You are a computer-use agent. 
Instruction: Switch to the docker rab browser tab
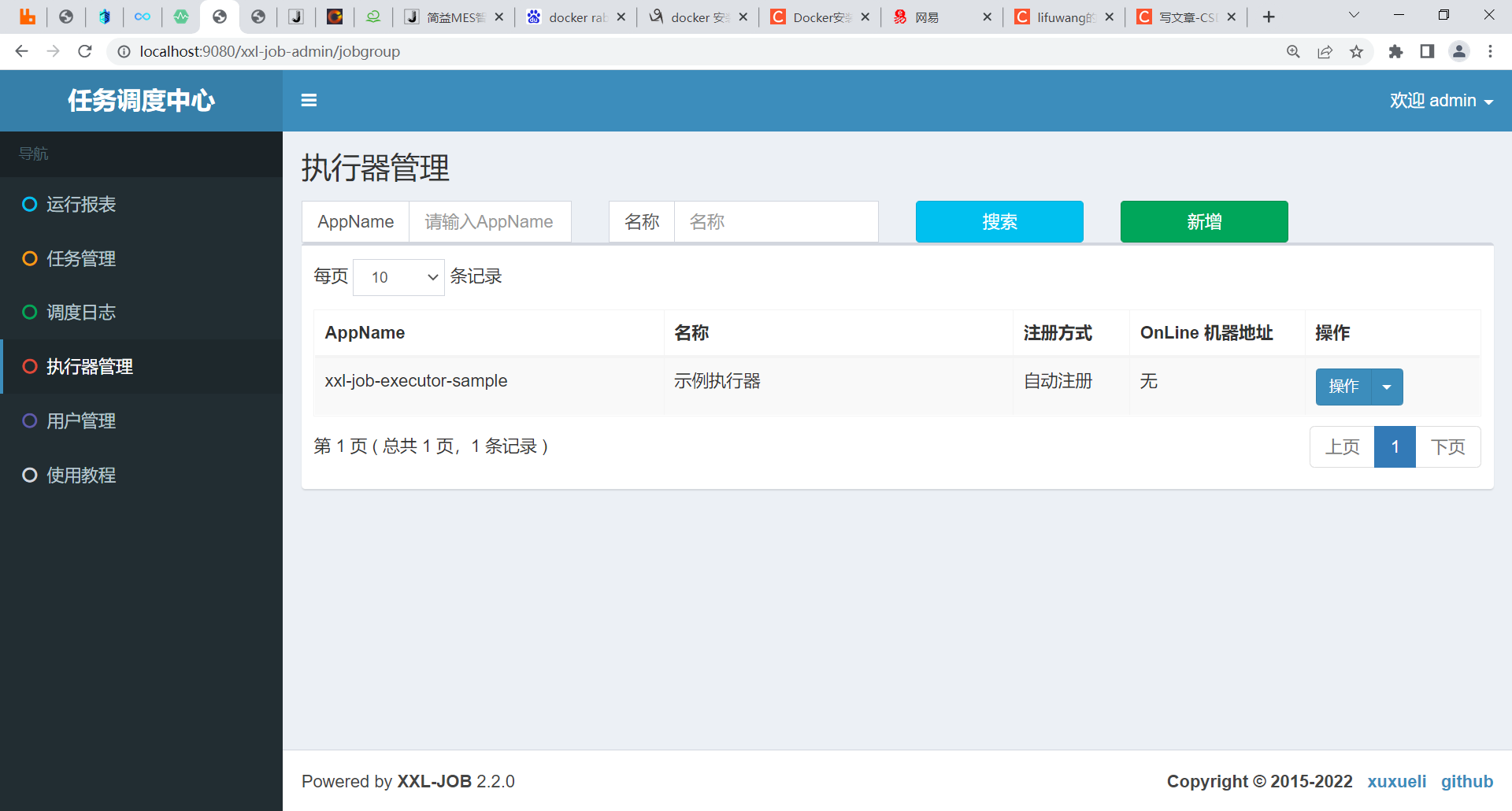[576, 17]
